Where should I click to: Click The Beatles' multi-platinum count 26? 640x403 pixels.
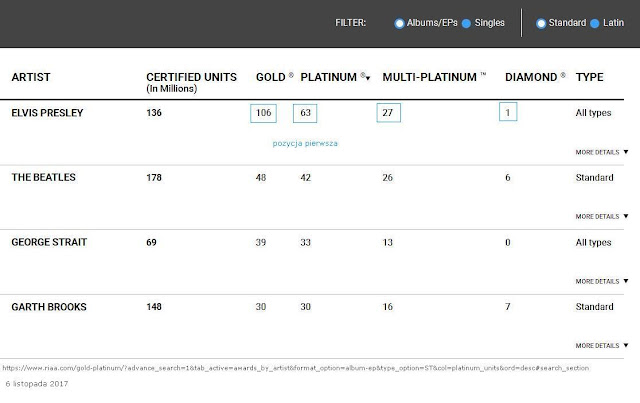pyautogui.click(x=388, y=178)
